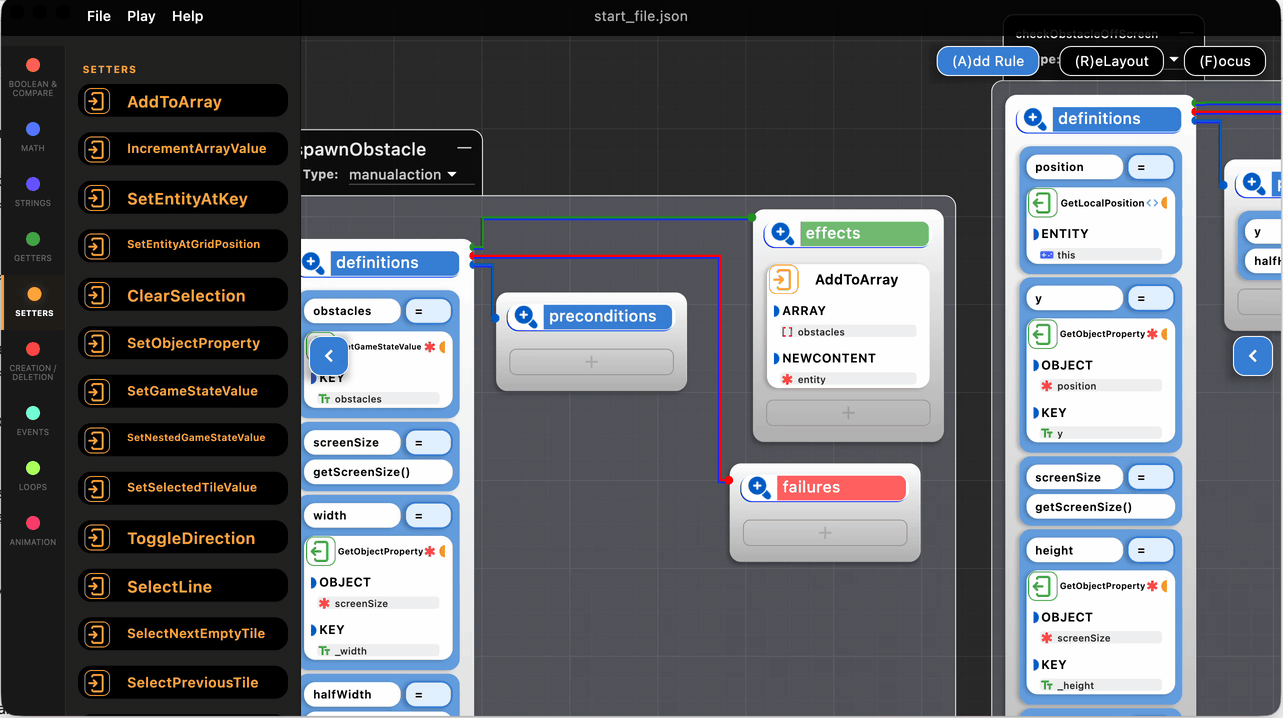The width and height of the screenshot is (1283, 718).
Task: Click the magnifier icon on effects header
Action: pos(782,234)
